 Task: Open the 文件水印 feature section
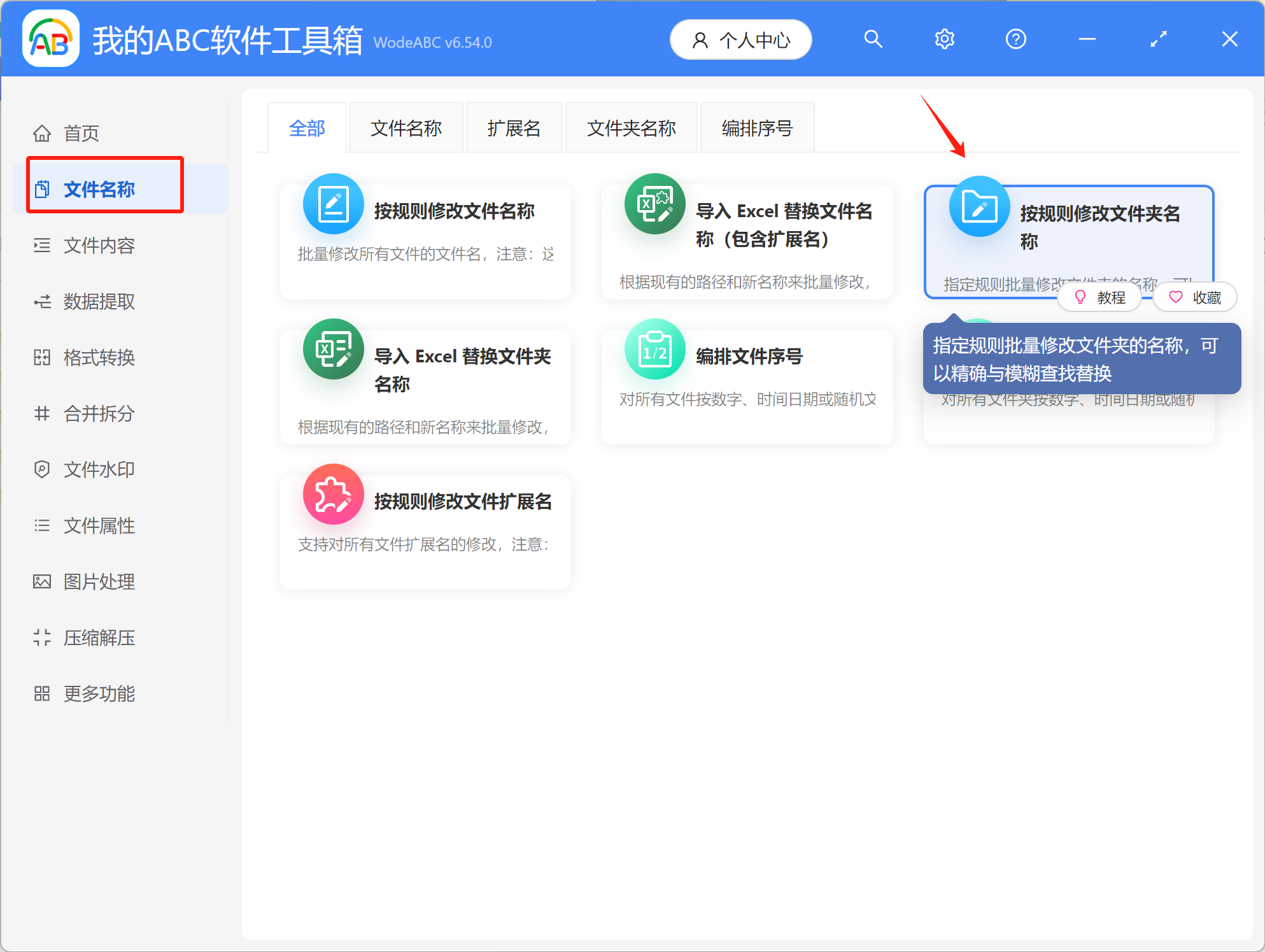99,469
